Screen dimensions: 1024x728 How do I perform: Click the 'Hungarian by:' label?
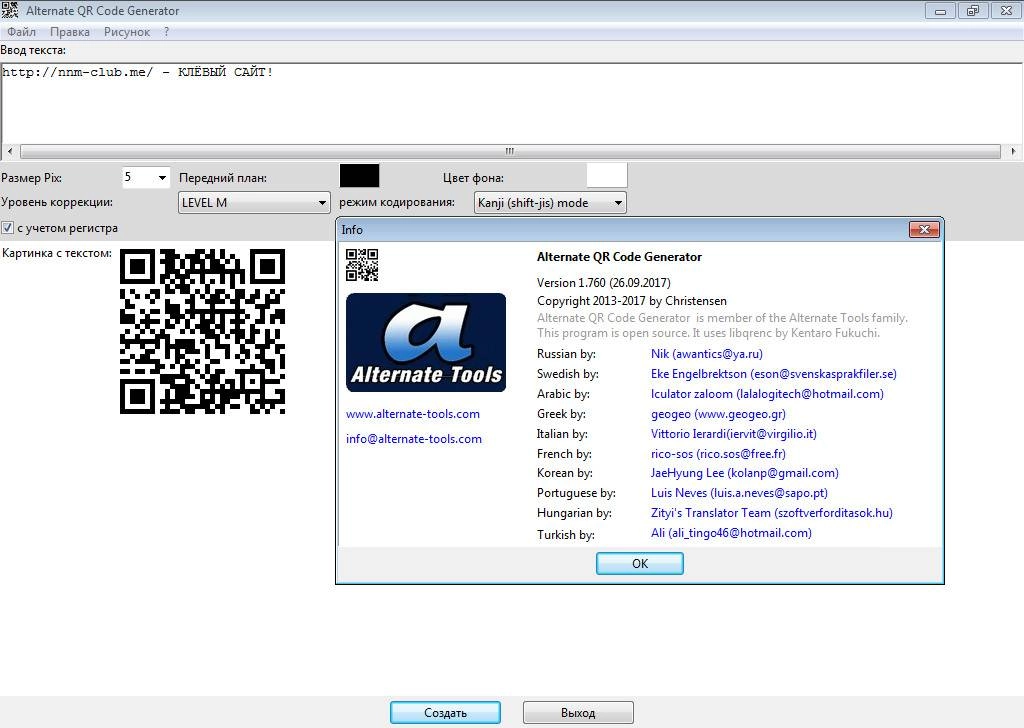(574, 513)
